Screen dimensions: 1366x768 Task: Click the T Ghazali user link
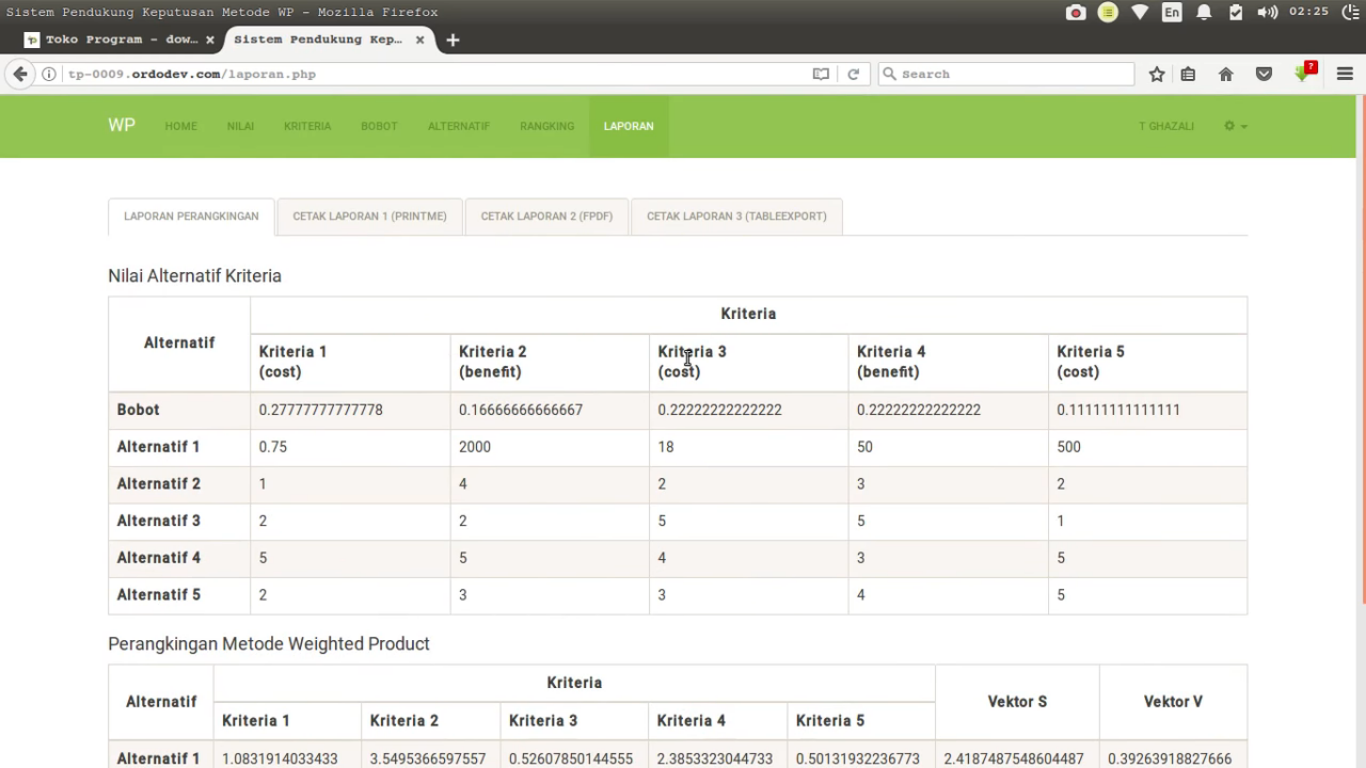pyautogui.click(x=1166, y=126)
